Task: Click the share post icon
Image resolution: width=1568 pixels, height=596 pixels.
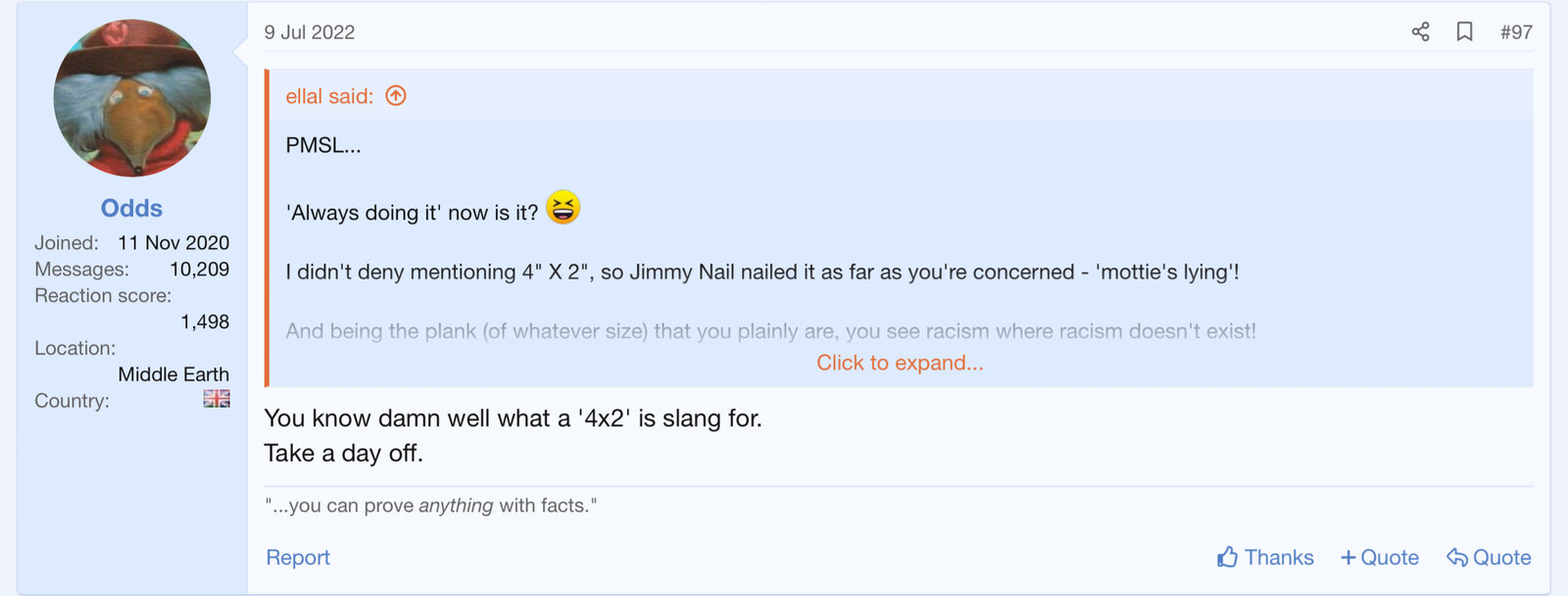Action: 1420,32
